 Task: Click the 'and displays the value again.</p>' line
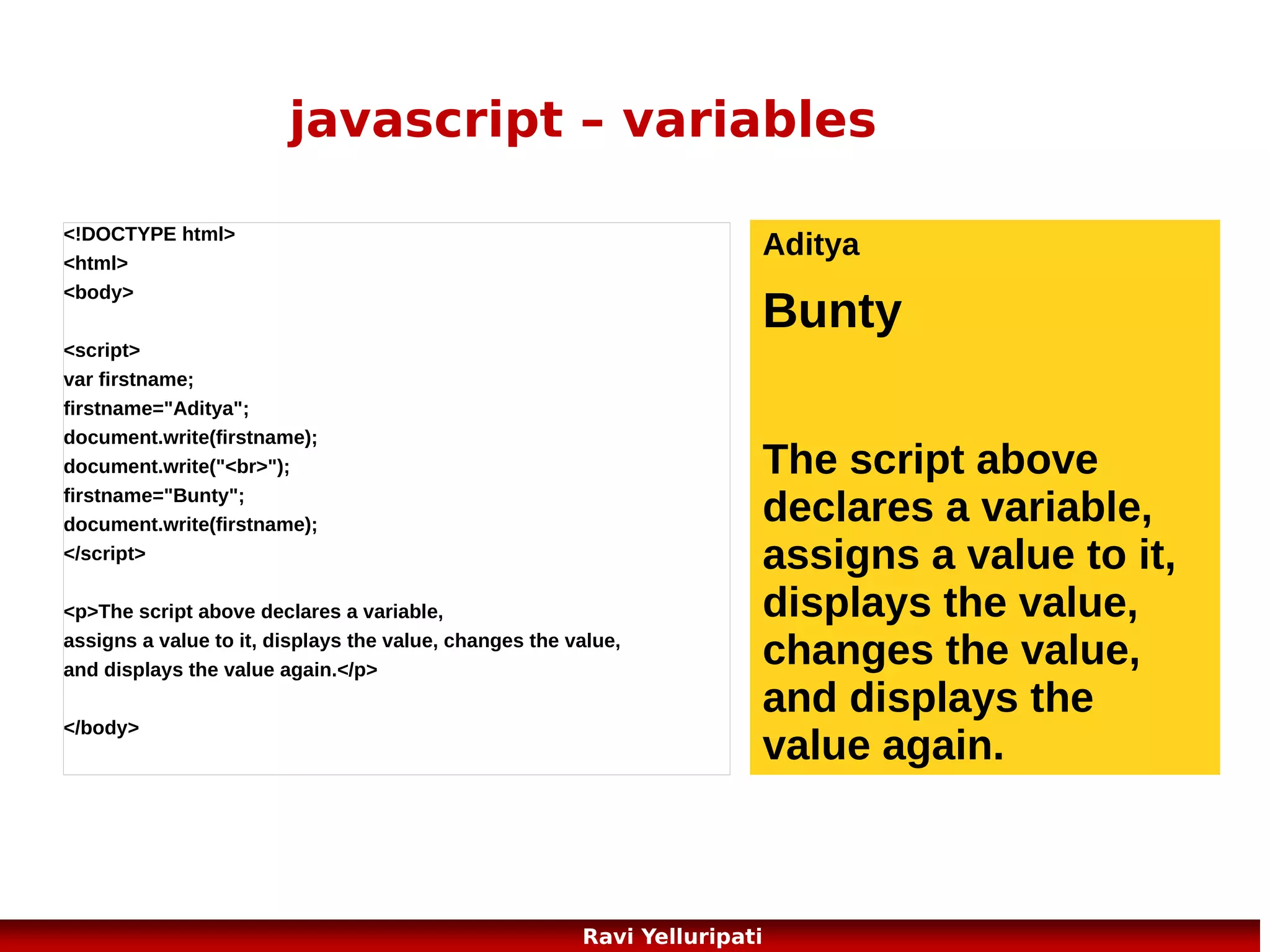click(x=220, y=670)
